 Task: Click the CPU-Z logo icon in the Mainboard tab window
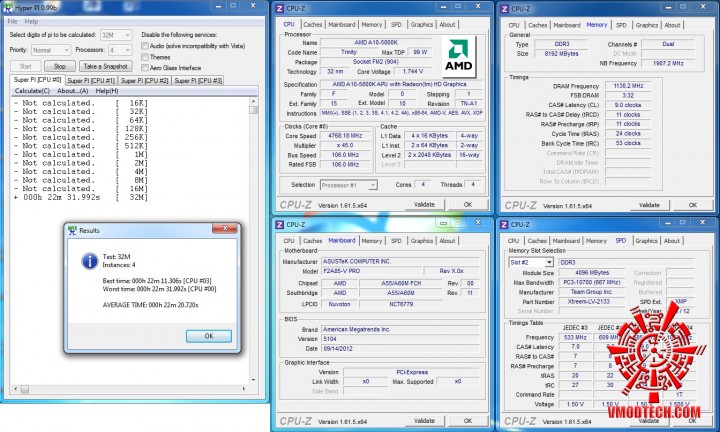pyautogui.click(x=280, y=224)
